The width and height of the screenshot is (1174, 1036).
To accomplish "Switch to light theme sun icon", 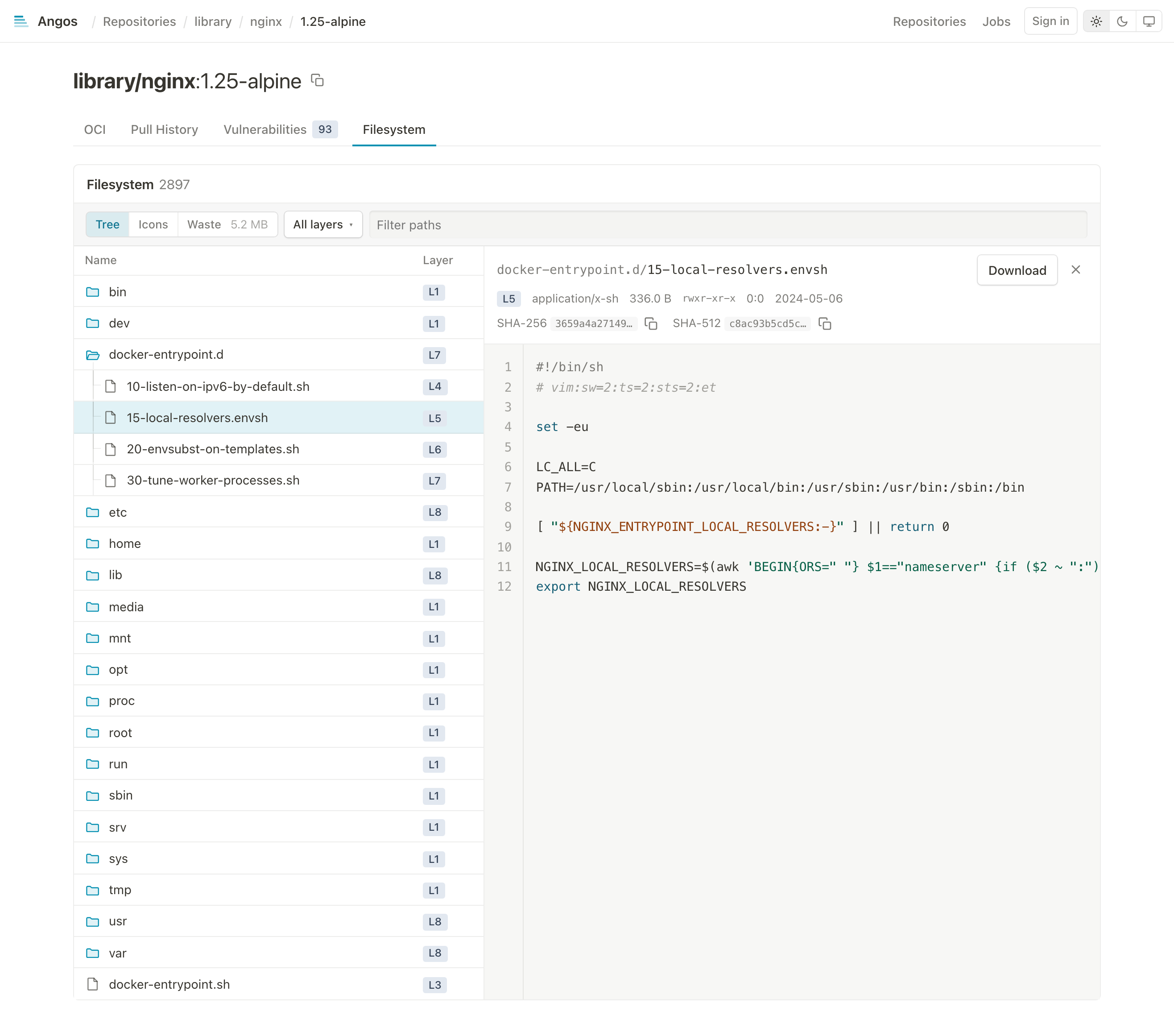I will [x=1096, y=21].
